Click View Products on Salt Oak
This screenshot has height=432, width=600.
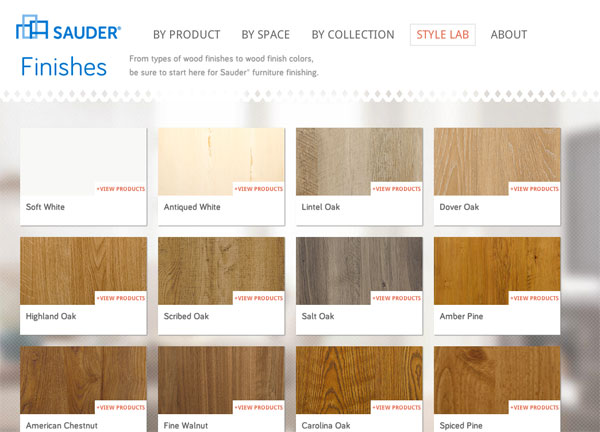tap(397, 298)
